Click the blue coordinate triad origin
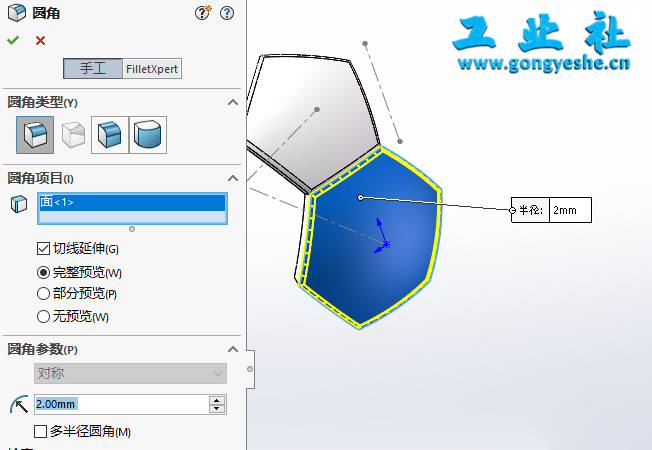This screenshot has width=652, height=450. 386,245
